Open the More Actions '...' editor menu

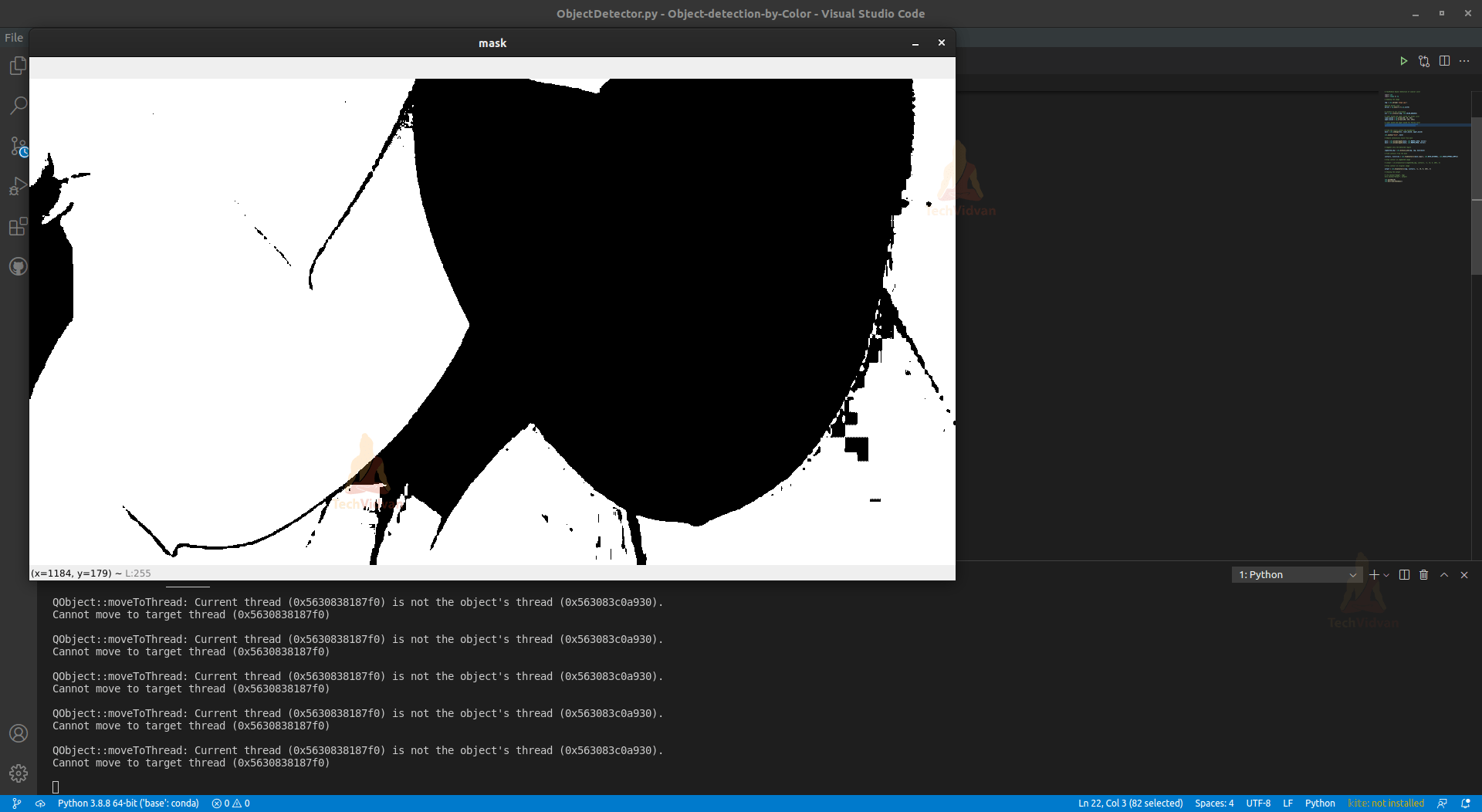(1464, 61)
